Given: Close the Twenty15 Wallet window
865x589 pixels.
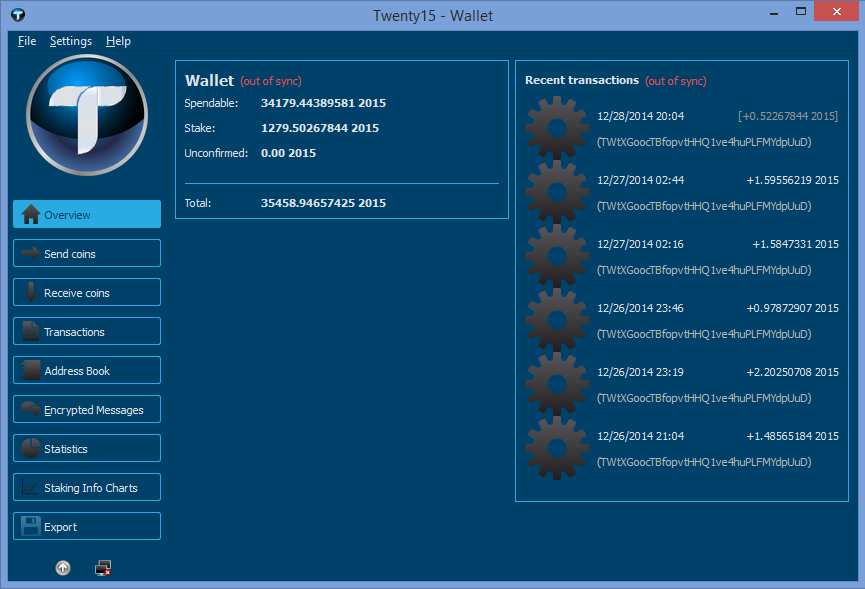Looking at the screenshot, I should click(x=836, y=11).
